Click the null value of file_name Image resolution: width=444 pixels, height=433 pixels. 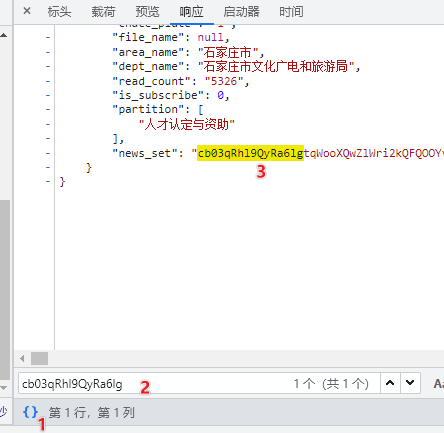coord(211,37)
